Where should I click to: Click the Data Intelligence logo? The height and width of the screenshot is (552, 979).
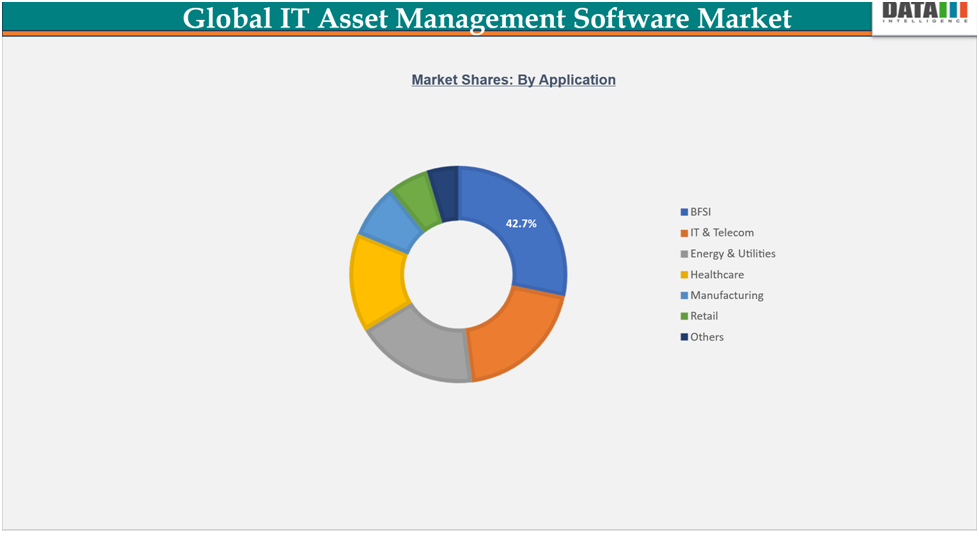coord(925,12)
